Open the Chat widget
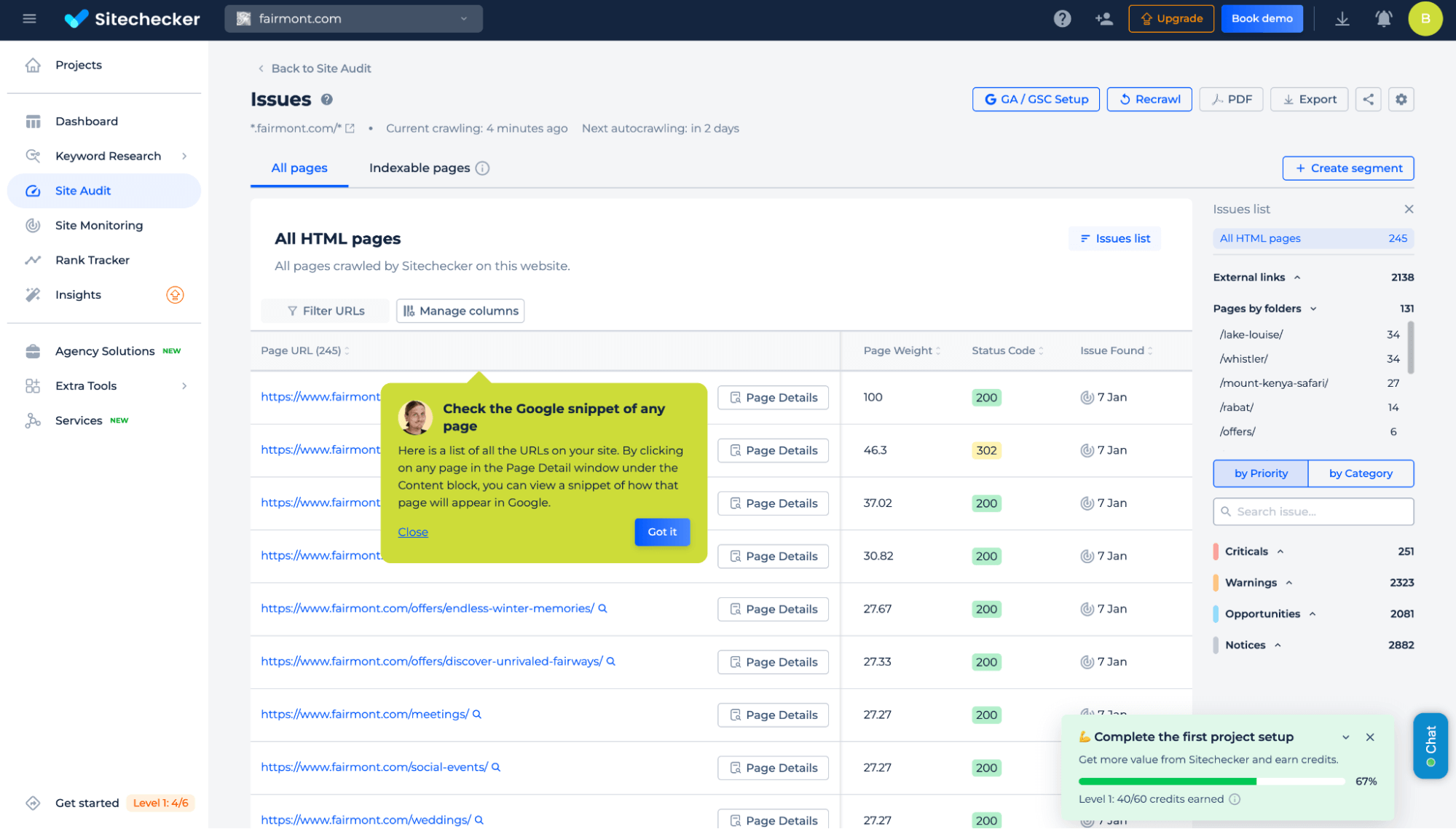The height and width of the screenshot is (829, 1456). coord(1430,745)
